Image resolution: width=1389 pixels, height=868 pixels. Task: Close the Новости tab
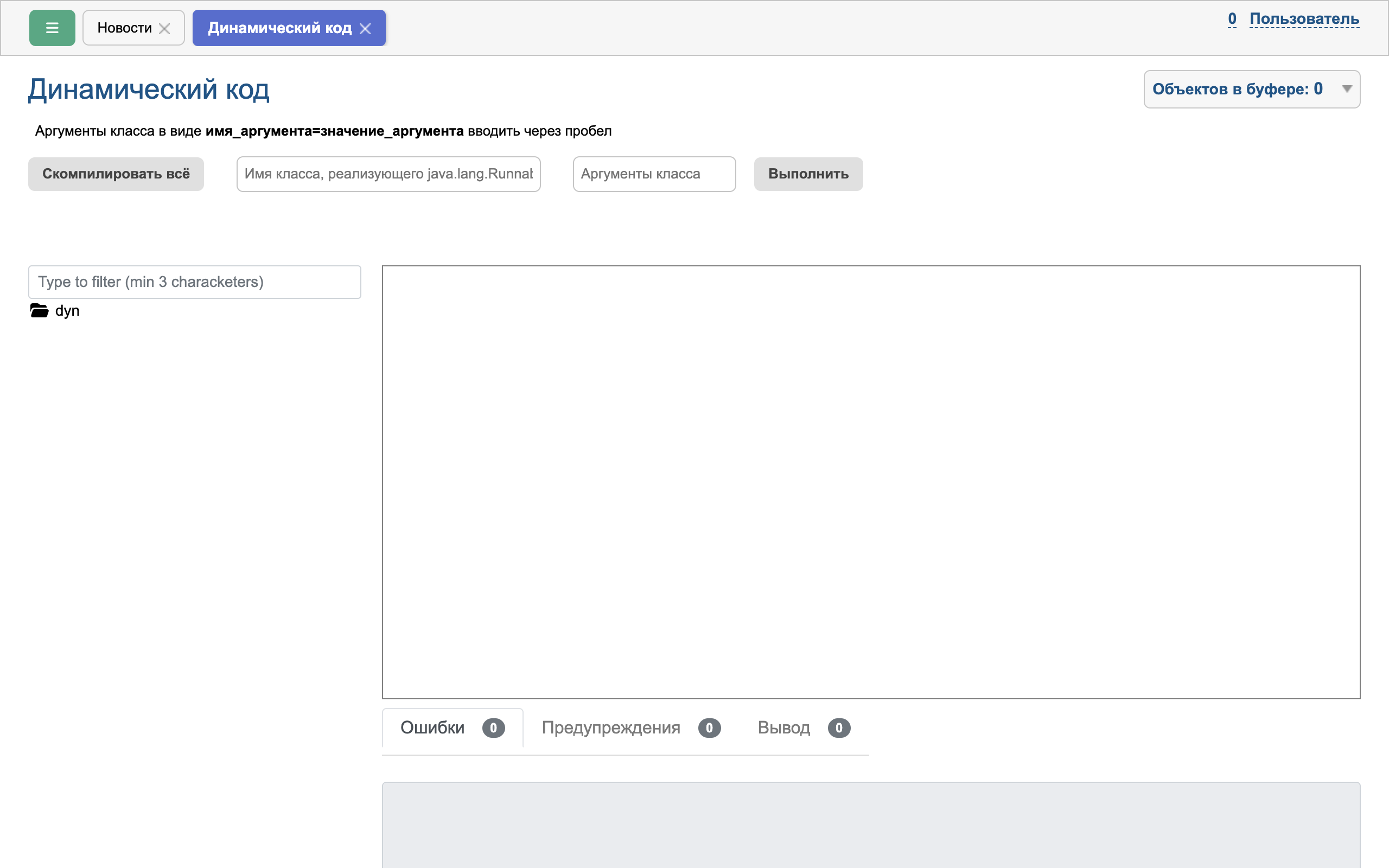click(x=164, y=29)
